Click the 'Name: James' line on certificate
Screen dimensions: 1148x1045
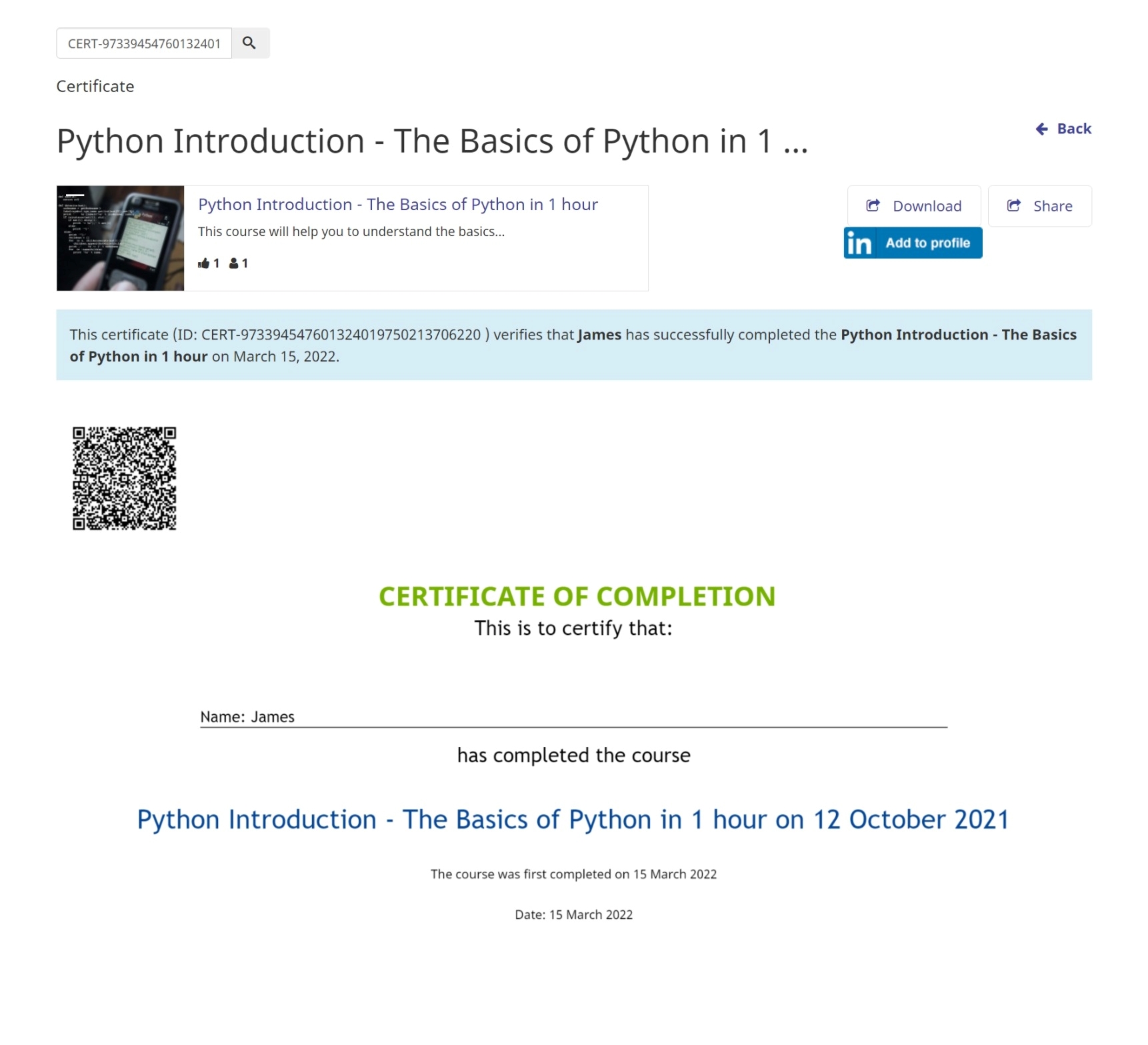(247, 717)
